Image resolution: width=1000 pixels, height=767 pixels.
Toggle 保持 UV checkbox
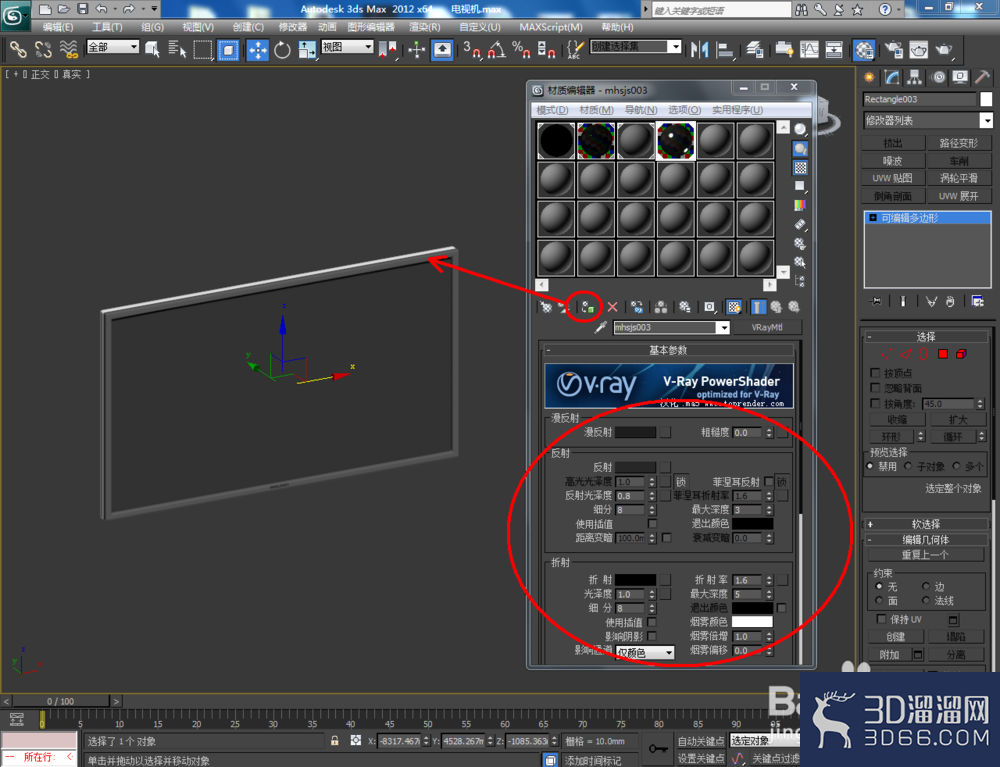pos(881,619)
